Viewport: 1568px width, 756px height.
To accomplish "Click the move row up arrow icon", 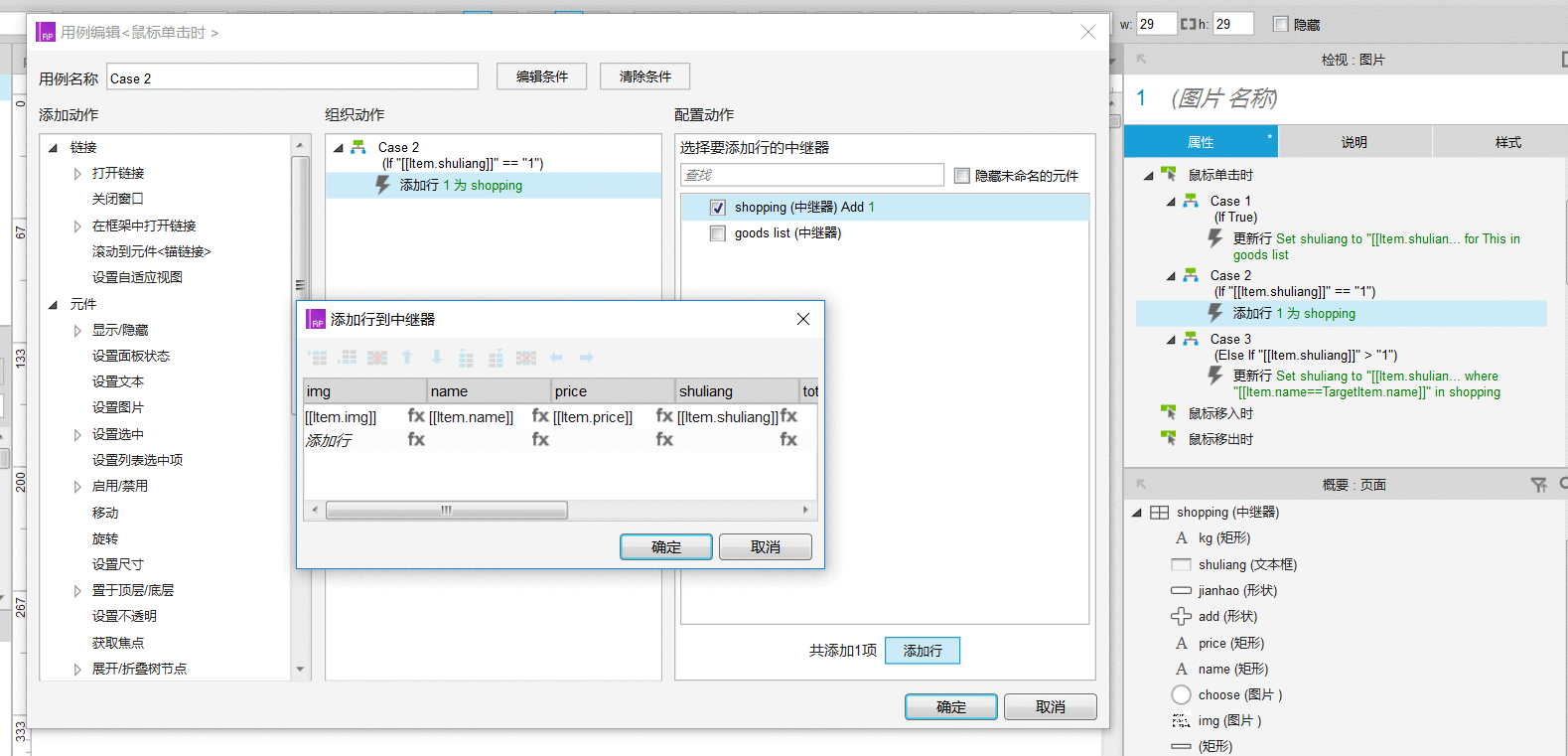I will coord(407,358).
